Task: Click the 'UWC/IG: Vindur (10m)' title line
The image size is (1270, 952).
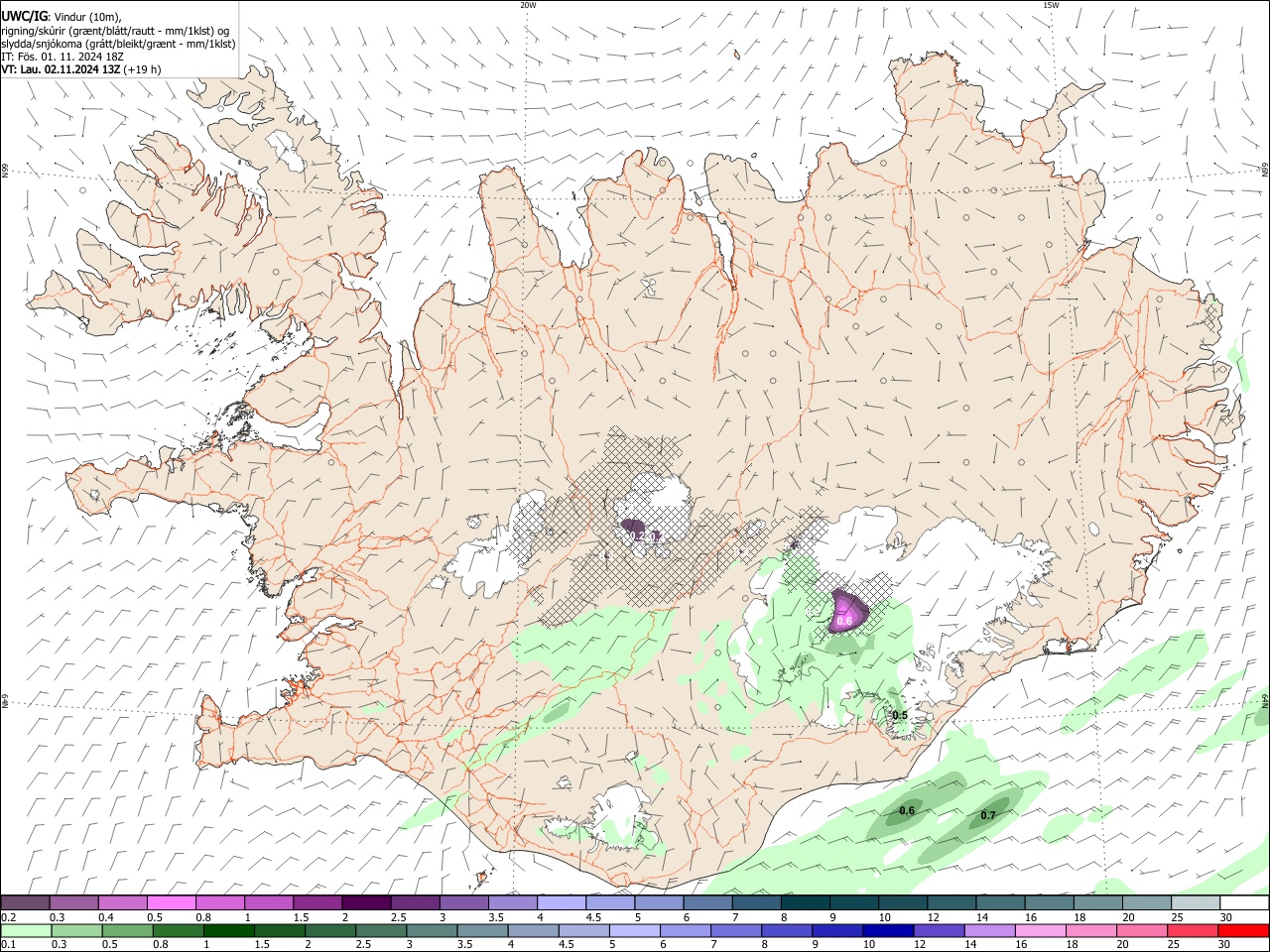Action: click(62, 17)
